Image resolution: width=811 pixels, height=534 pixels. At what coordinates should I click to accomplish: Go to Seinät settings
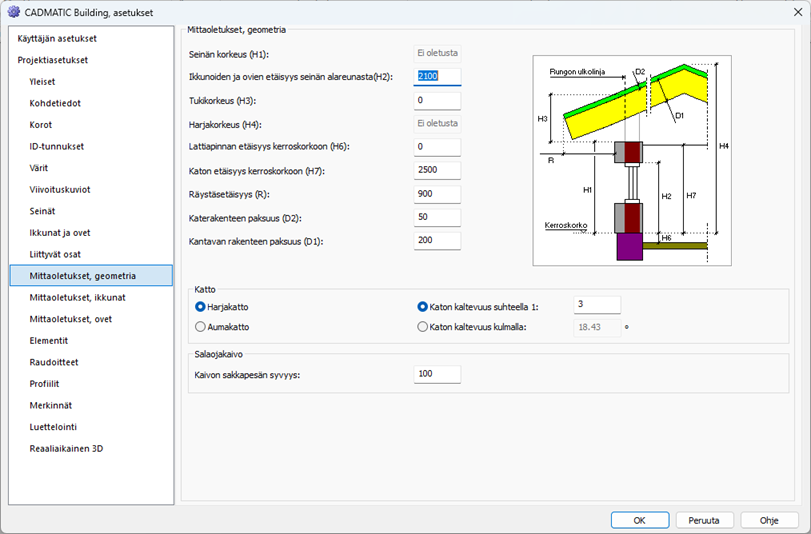(43, 211)
